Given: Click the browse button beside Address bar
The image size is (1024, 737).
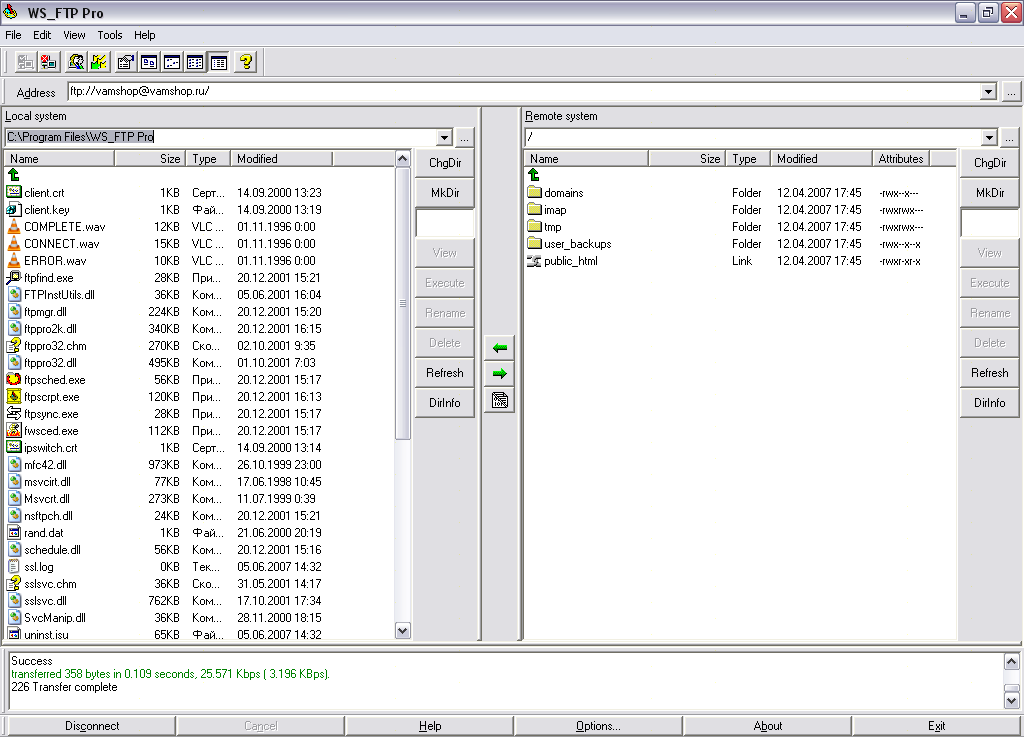Looking at the screenshot, I should point(1011,92).
